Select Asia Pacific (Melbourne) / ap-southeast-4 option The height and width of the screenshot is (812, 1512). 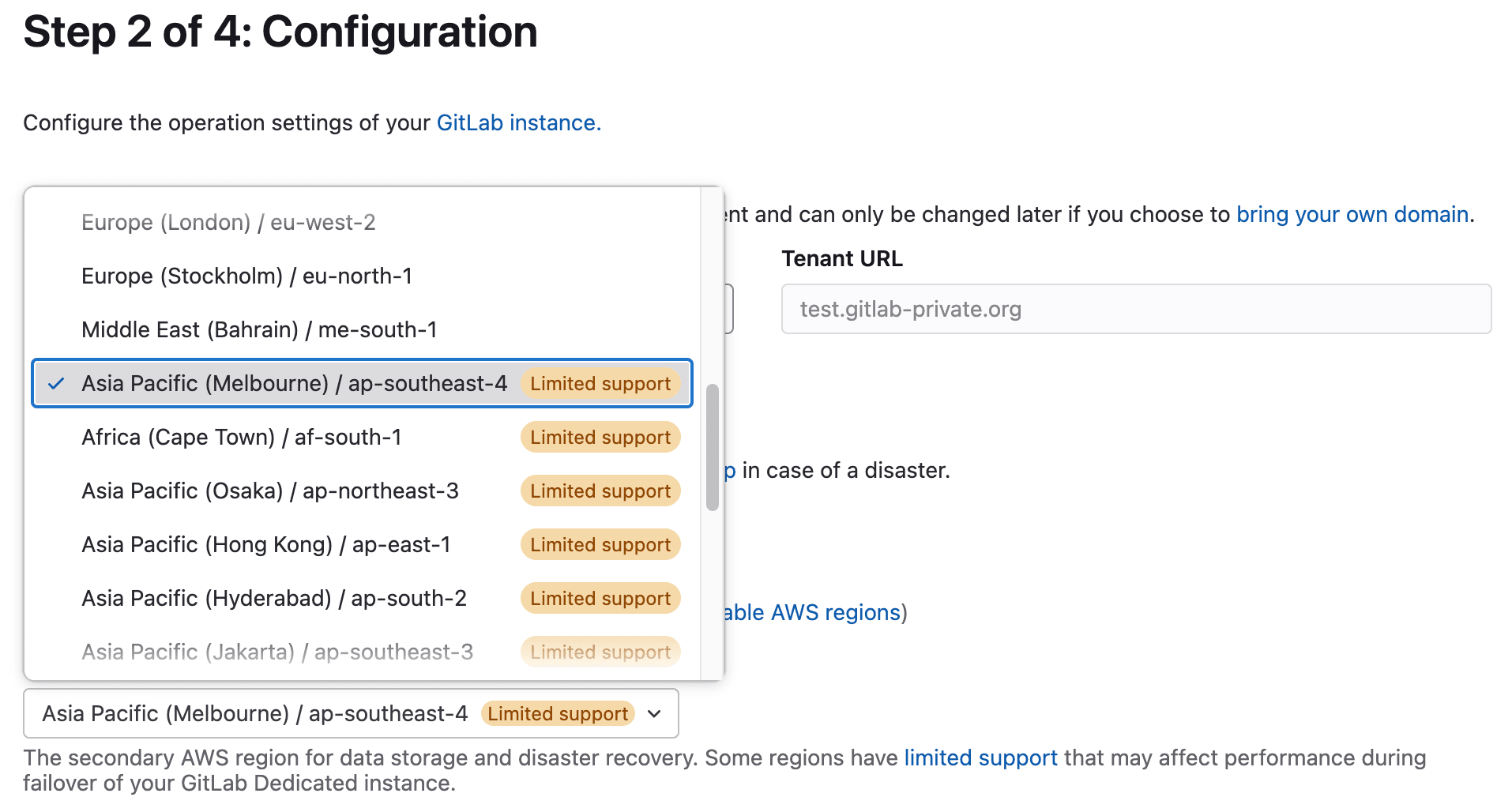[x=362, y=384]
